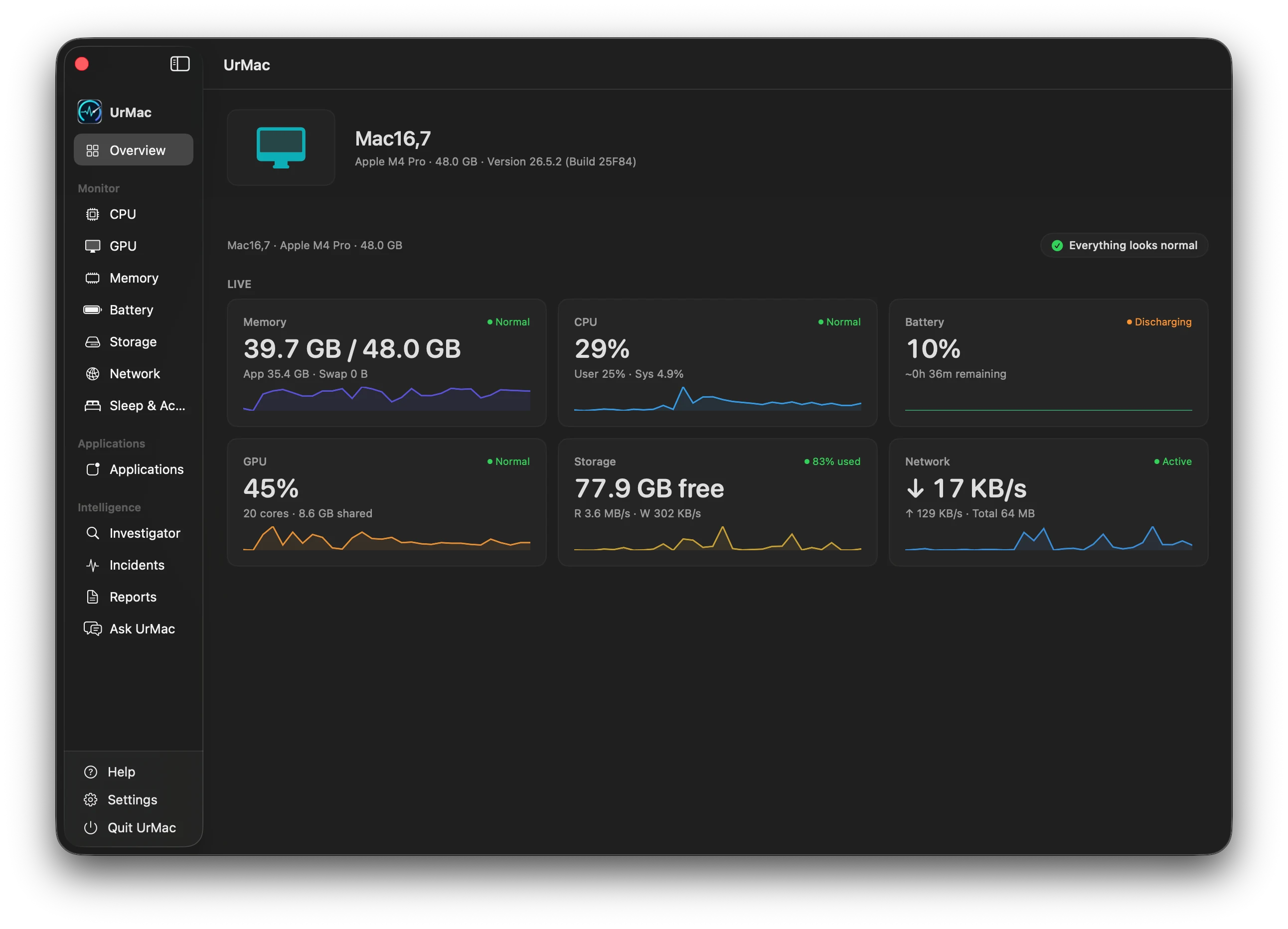This screenshot has width=1288, height=929.
Task: Toggle the sidebar panel icon
Action: [179, 64]
